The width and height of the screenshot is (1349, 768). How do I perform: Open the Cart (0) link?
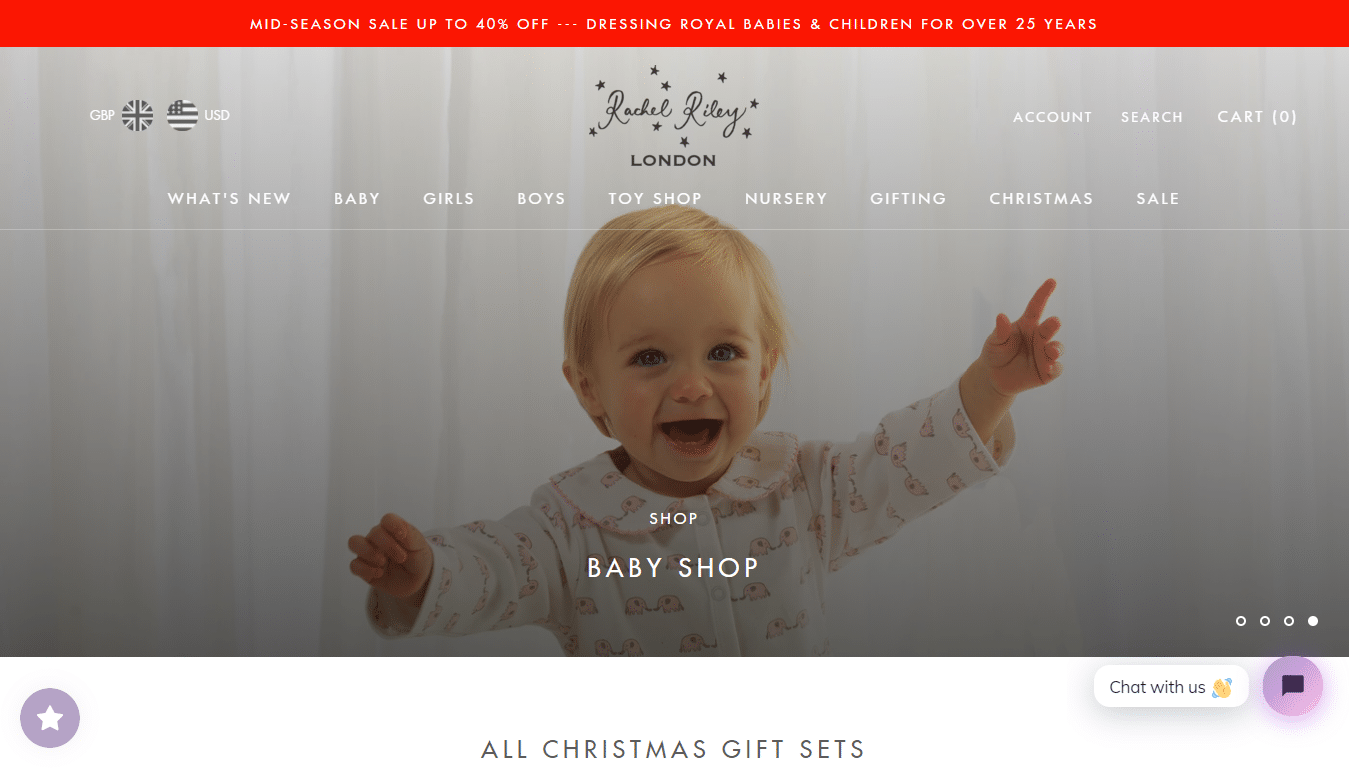(1257, 117)
